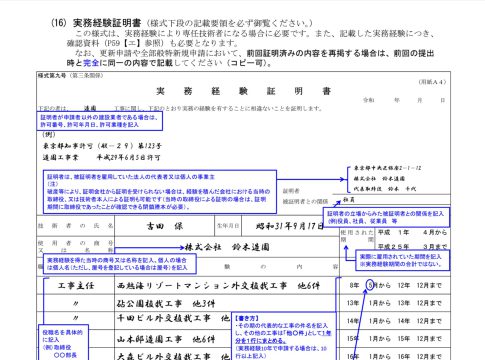
Task: Click the spaced form title 実務経験証明書
Action: (x=243, y=91)
